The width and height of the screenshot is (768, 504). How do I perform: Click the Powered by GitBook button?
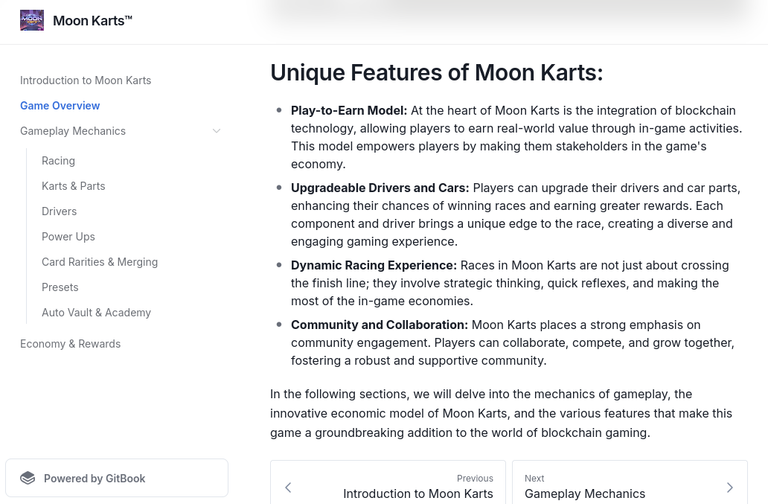[117, 478]
